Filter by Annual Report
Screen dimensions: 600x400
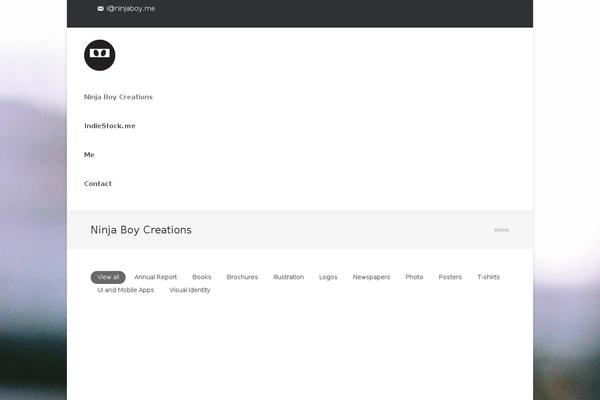[x=156, y=277]
